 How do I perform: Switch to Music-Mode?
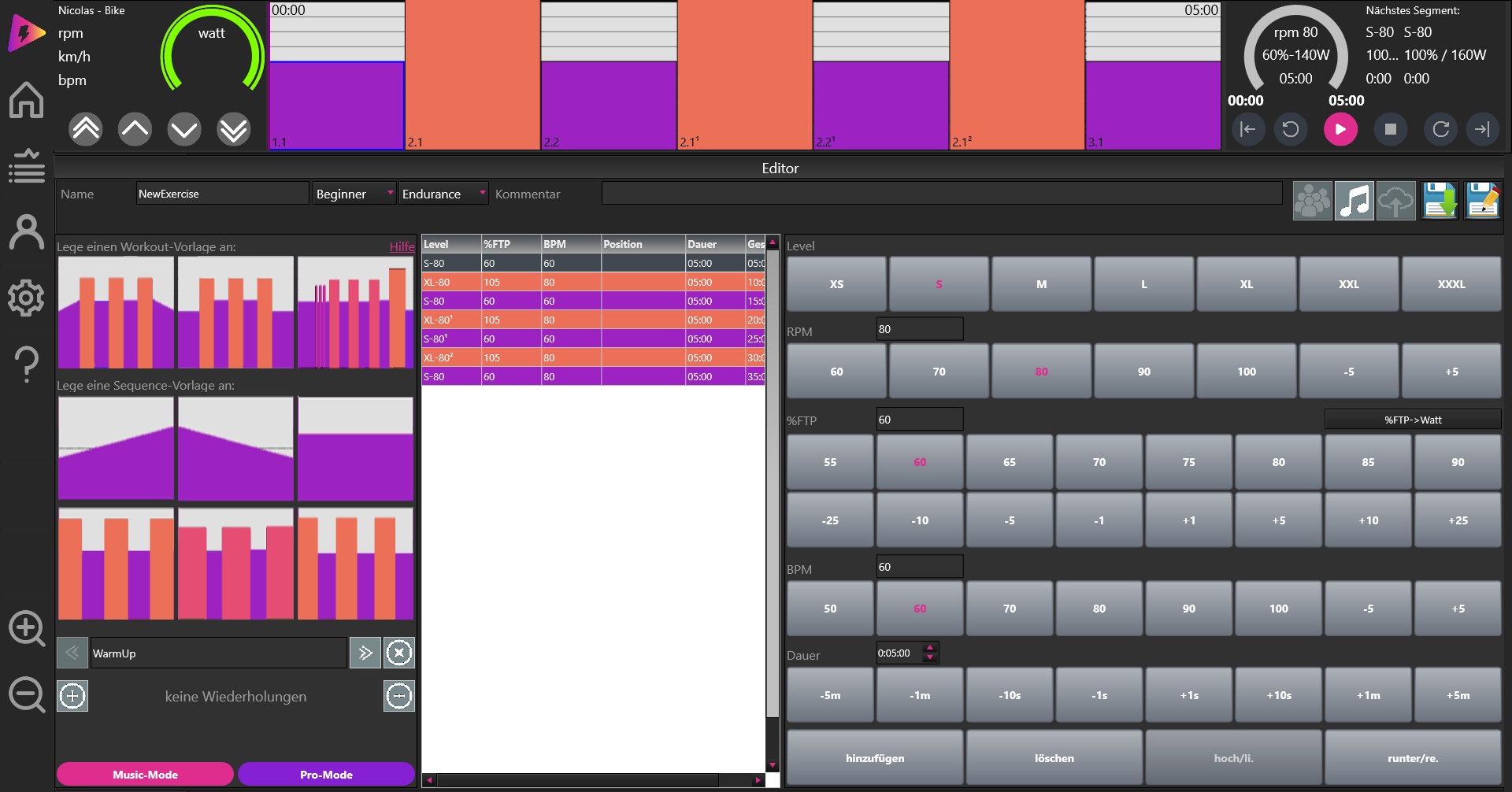pos(145,775)
